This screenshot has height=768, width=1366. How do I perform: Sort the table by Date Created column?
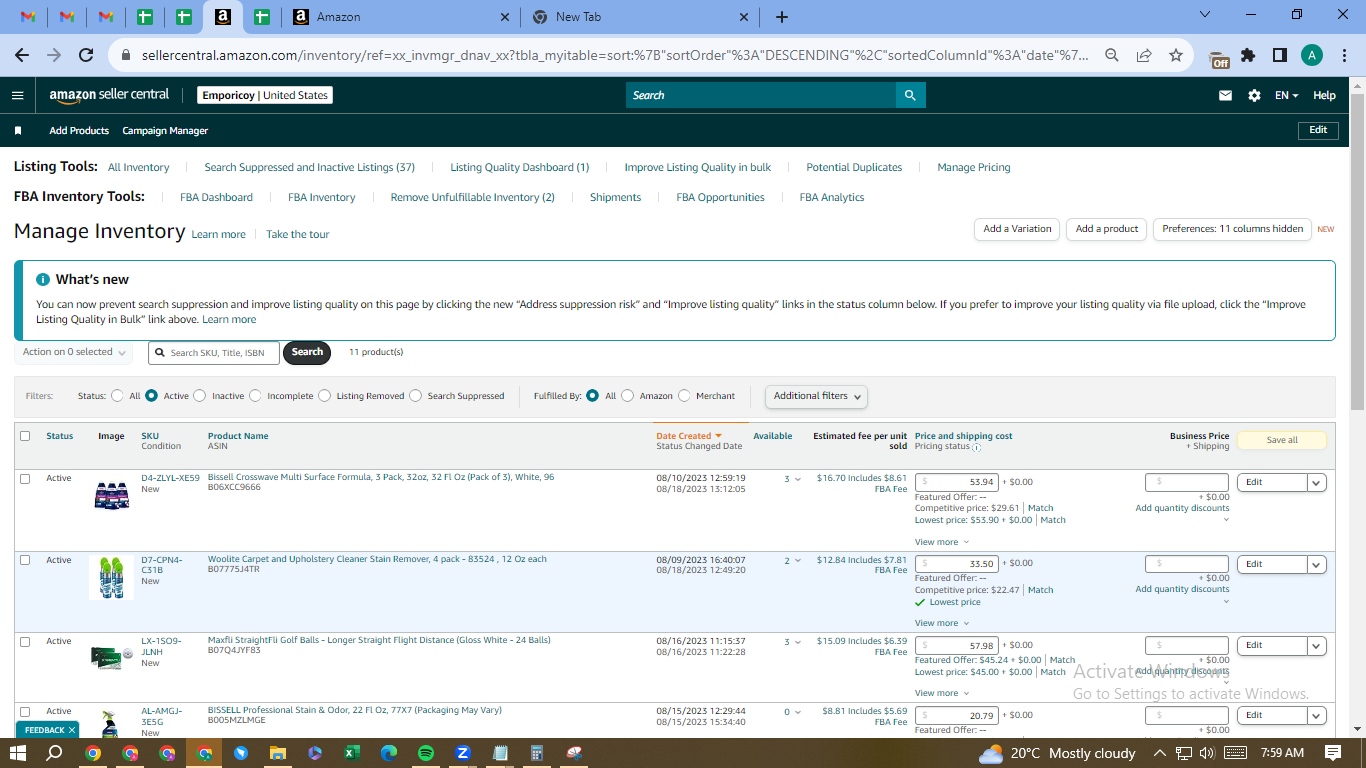pos(688,436)
